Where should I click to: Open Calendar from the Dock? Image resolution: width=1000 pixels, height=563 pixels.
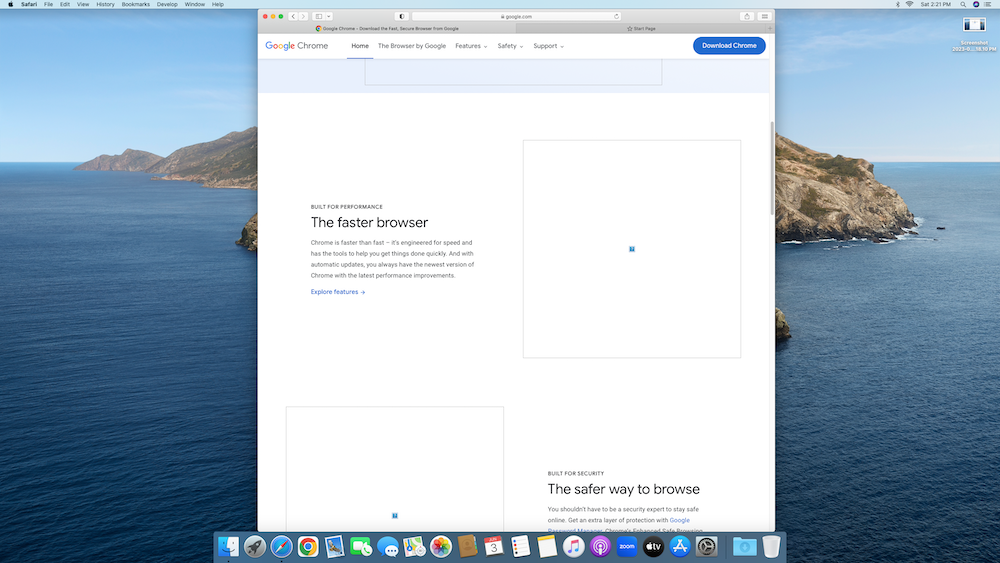pos(494,546)
